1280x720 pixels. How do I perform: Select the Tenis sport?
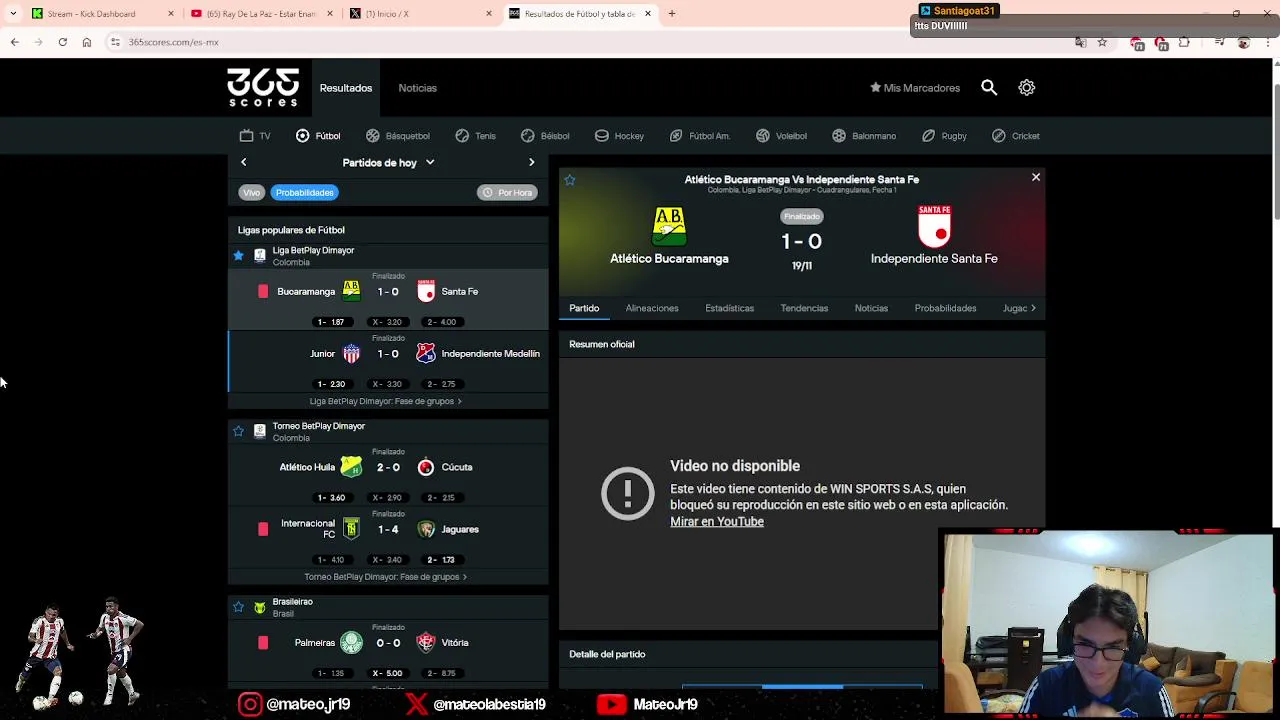tap(476, 136)
